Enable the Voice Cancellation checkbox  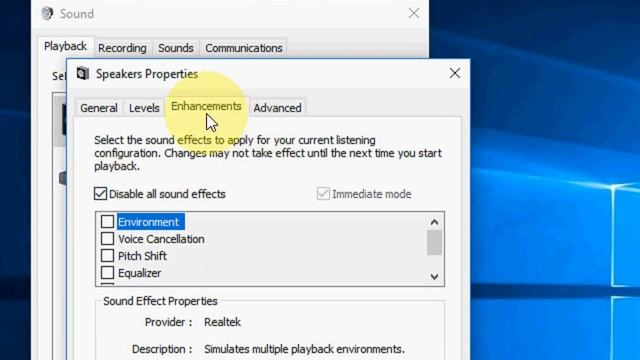(107, 238)
